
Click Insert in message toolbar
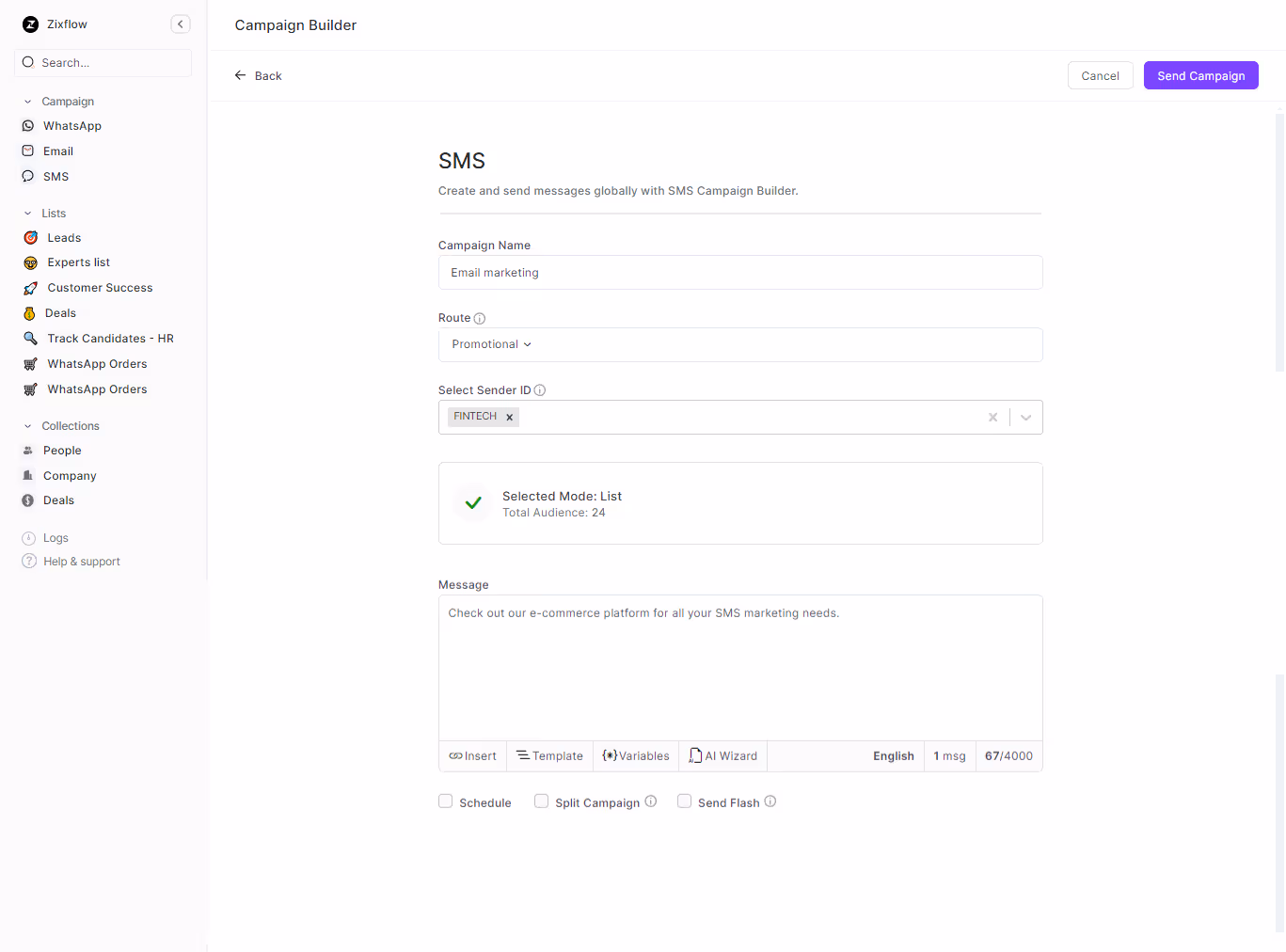pyautogui.click(x=472, y=756)
